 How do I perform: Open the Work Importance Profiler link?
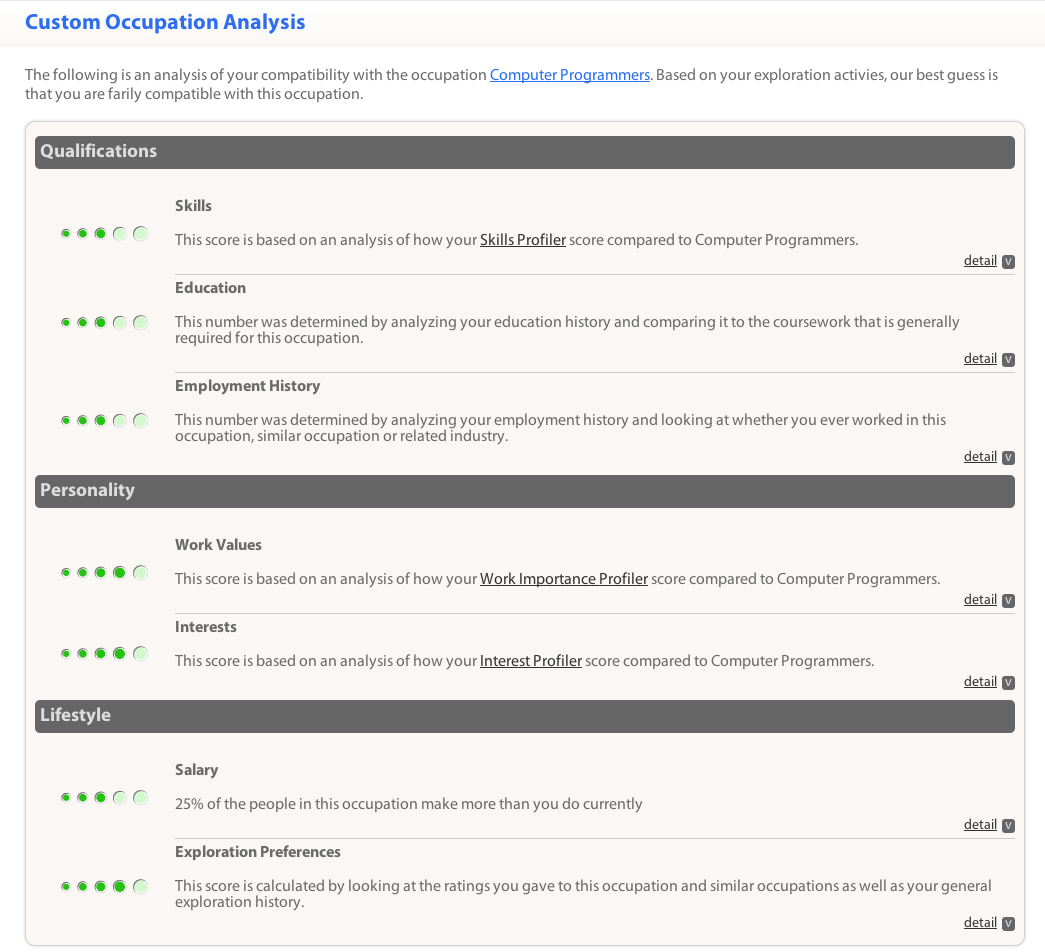click(563, 578)
